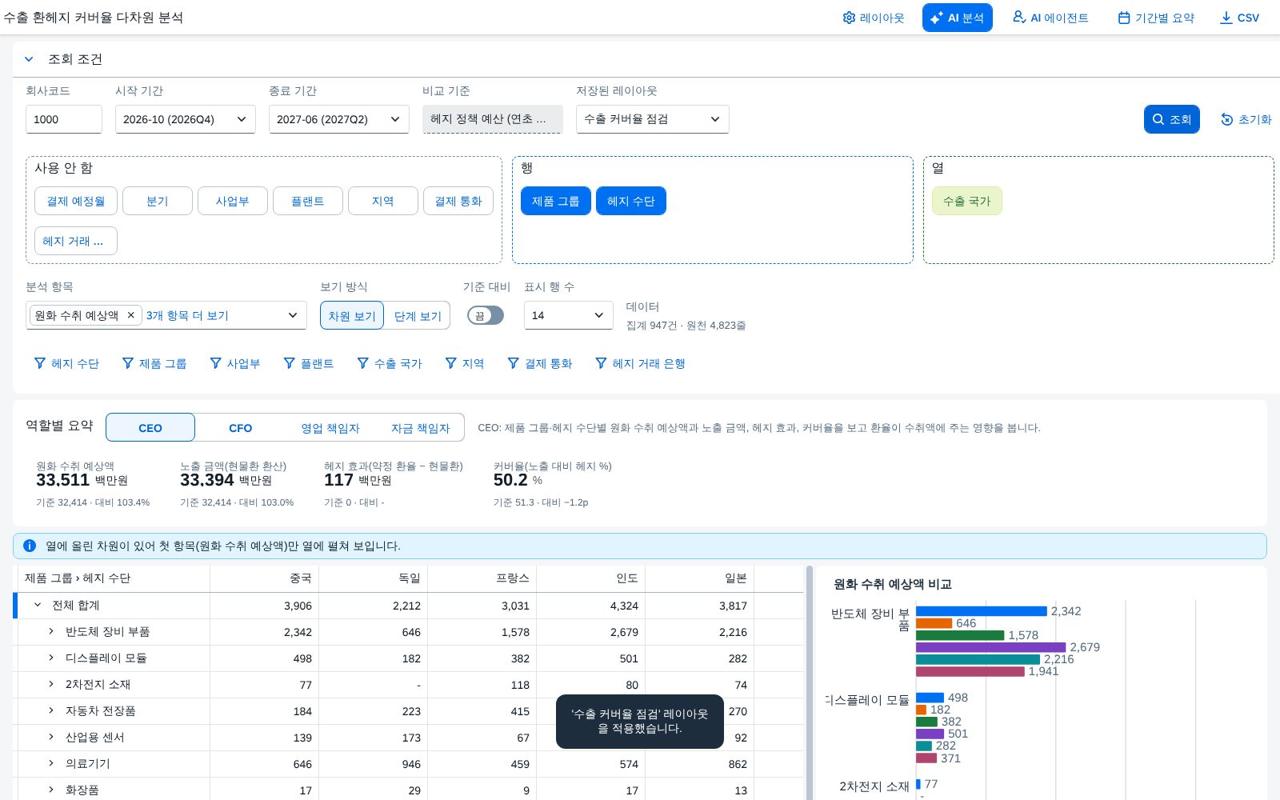The width and height of the screenshot is (1280, 800).
Task: Focus the 회사코드 input field
Action: [x=64, y=119]
